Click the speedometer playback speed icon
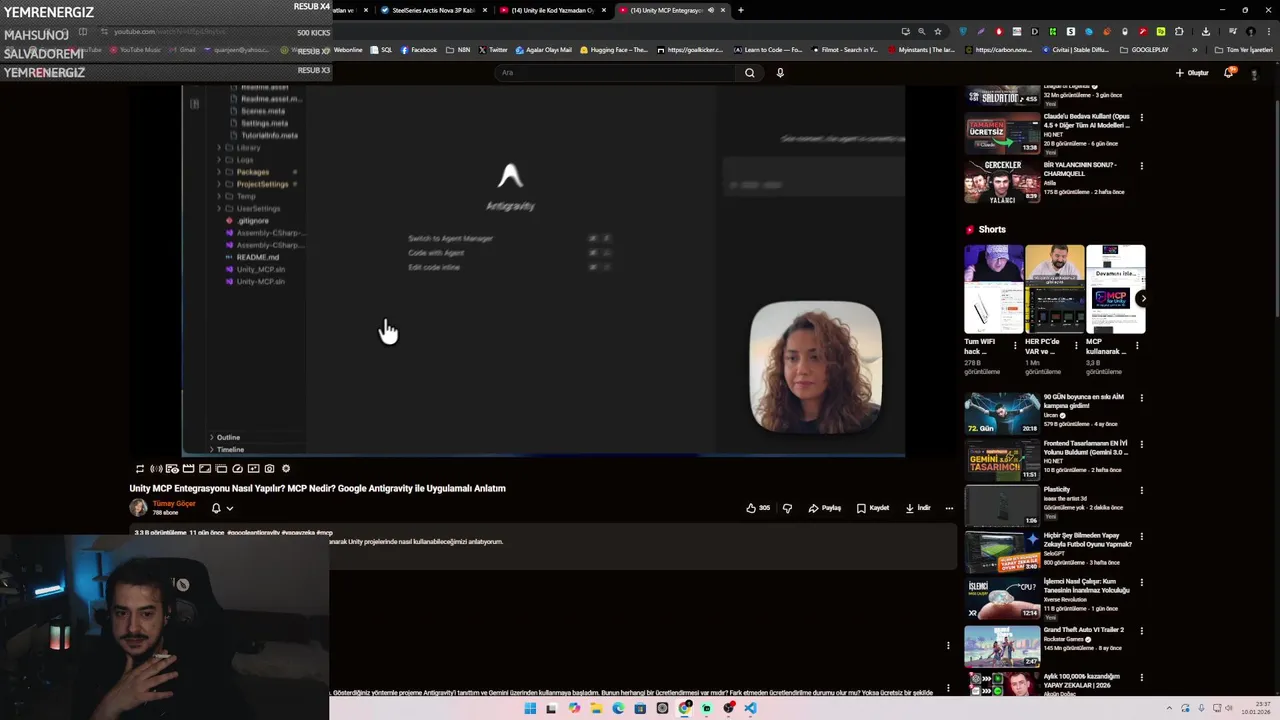Viewport: 1280px width, 720px height. click(x=237, y=468)
